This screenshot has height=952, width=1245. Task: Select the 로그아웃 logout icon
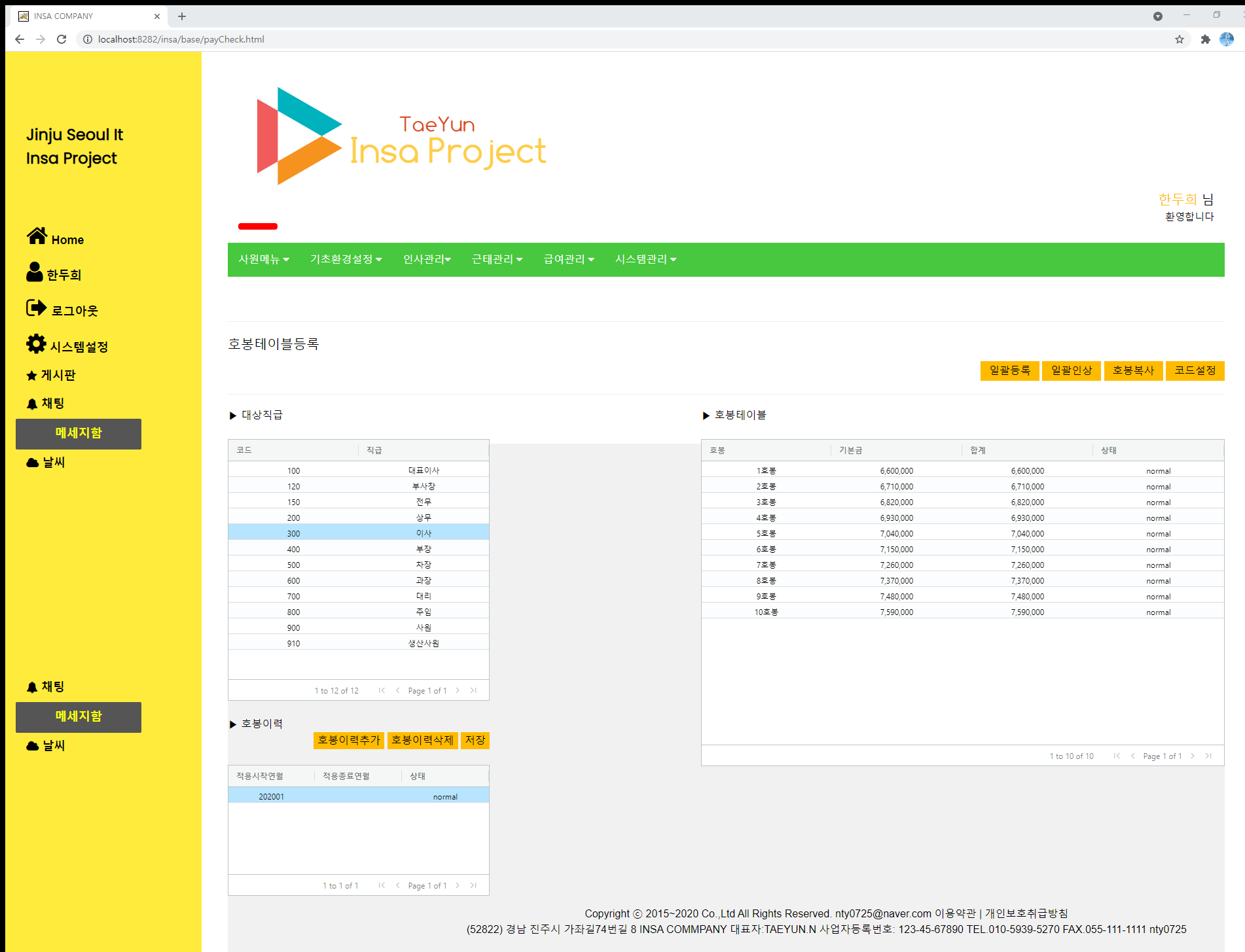pos(36,308)
